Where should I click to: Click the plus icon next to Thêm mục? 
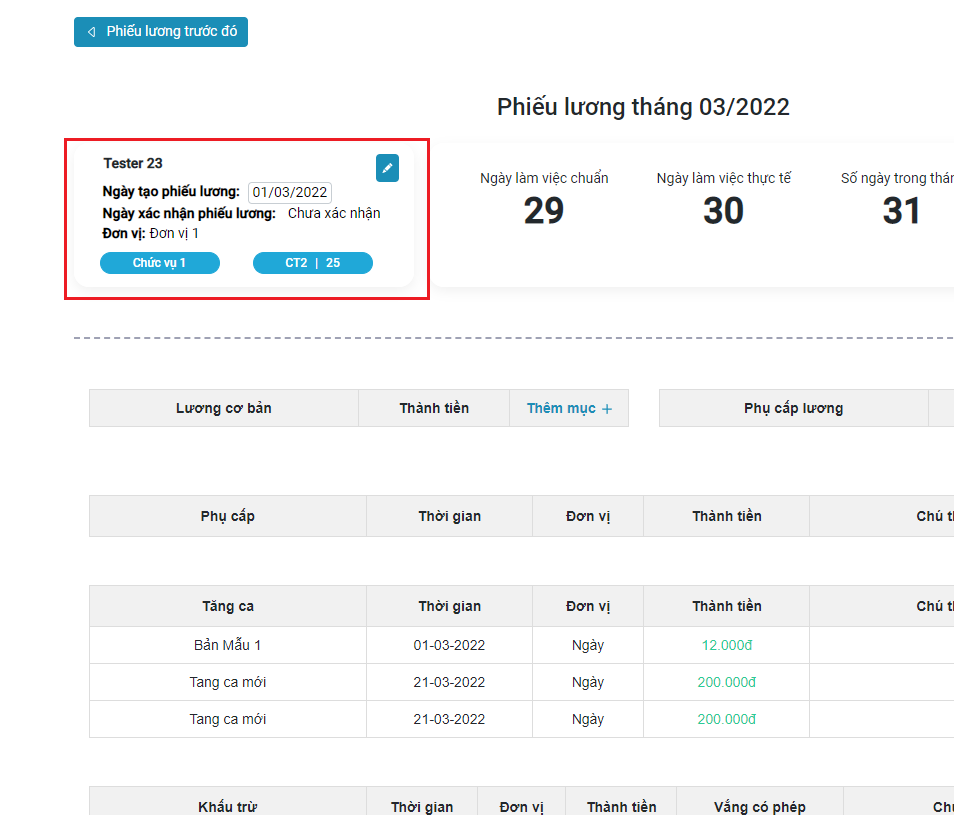click(x=607, y=409)
